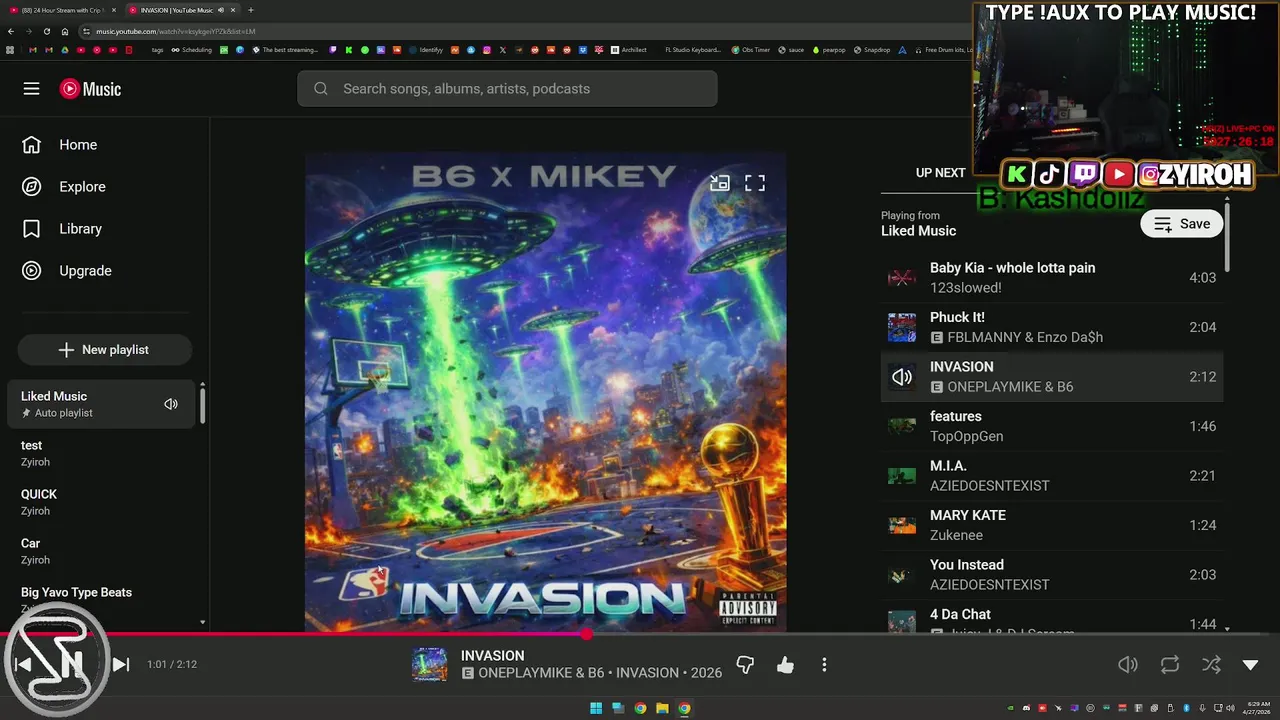Play Baby Kia - whole lotta pain
This screenshot has width=1280, height=720.
tap(1052, 278)
